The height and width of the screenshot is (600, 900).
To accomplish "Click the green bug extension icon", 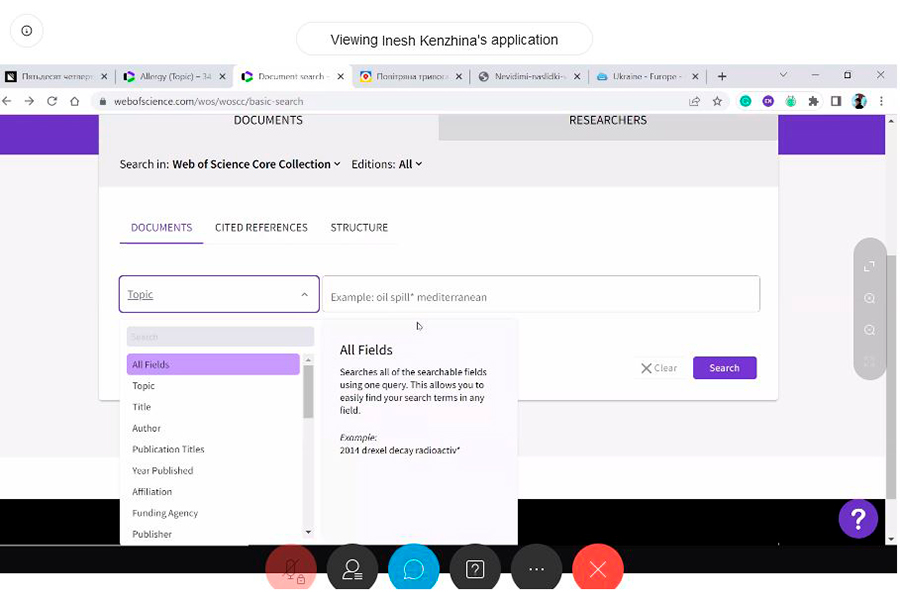I will click(791, 102).
